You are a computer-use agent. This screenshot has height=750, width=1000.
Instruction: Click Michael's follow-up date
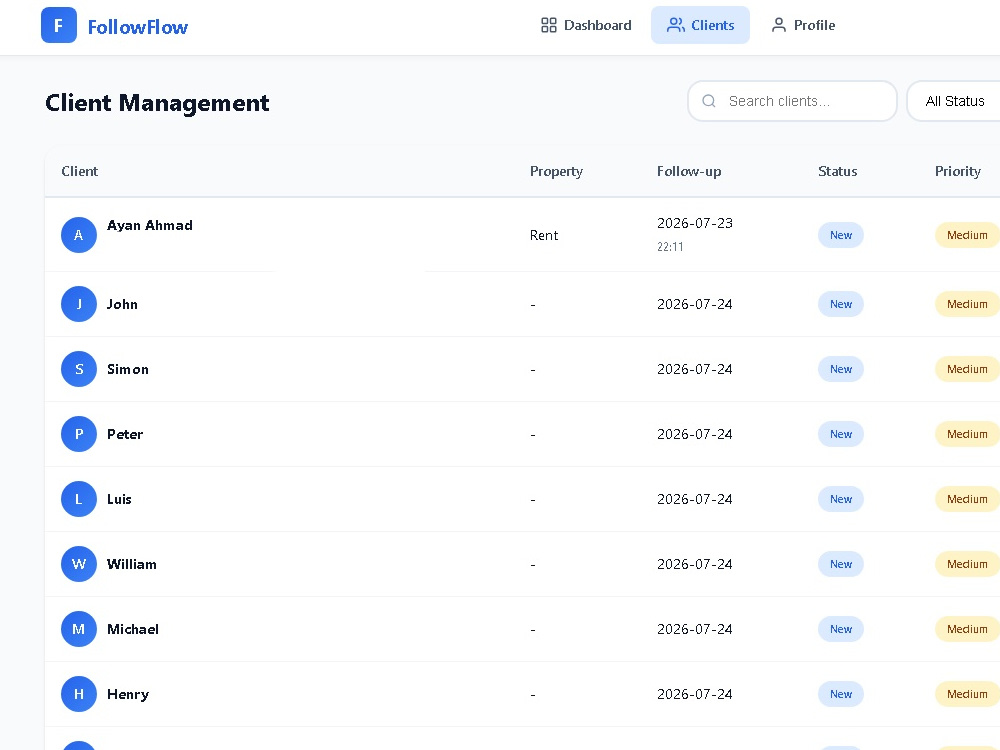tap(695, 629)
